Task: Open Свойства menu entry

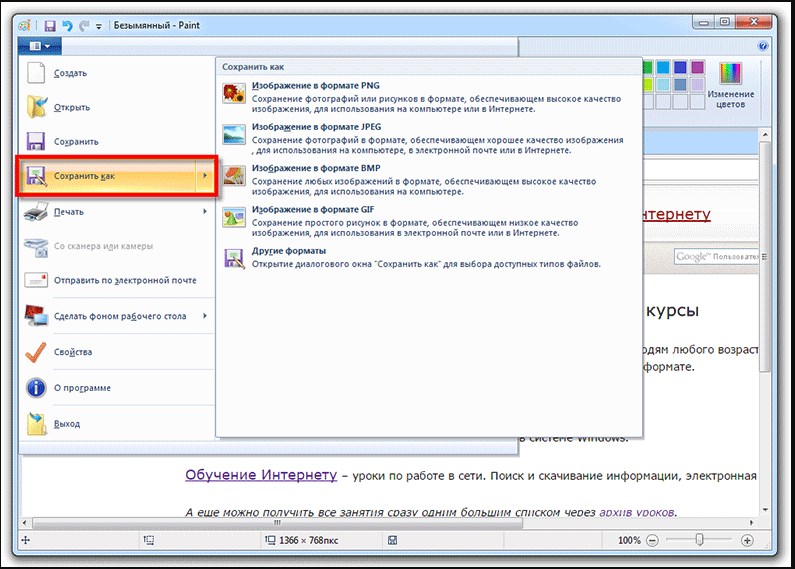Action: pos(117,352)
